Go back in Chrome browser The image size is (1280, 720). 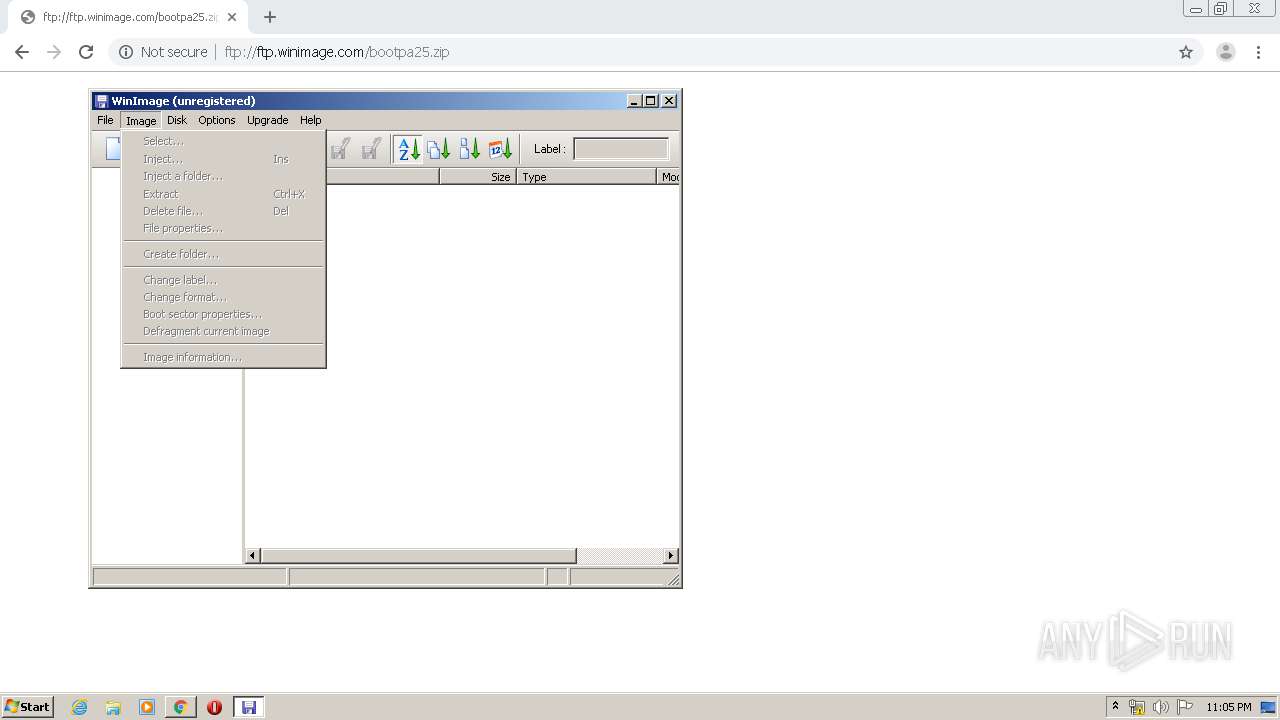tap(22, 52)
